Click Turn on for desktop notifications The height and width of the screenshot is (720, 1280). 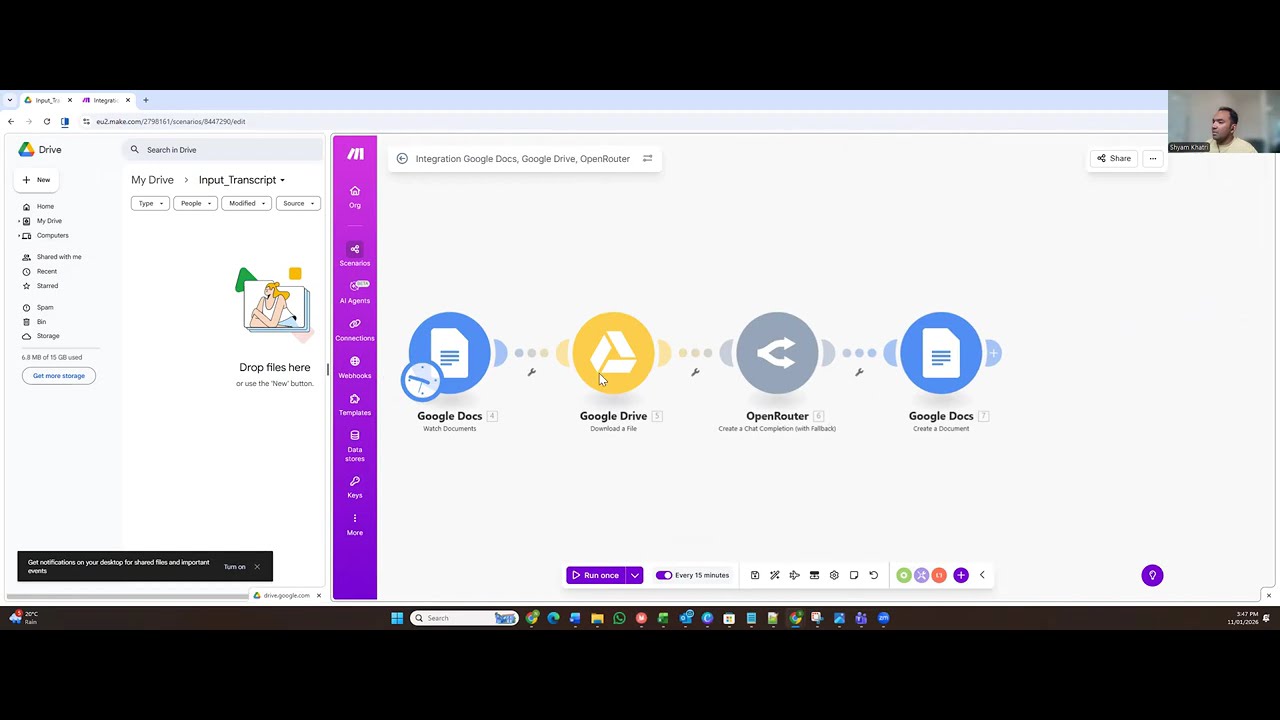pos(235,567)
